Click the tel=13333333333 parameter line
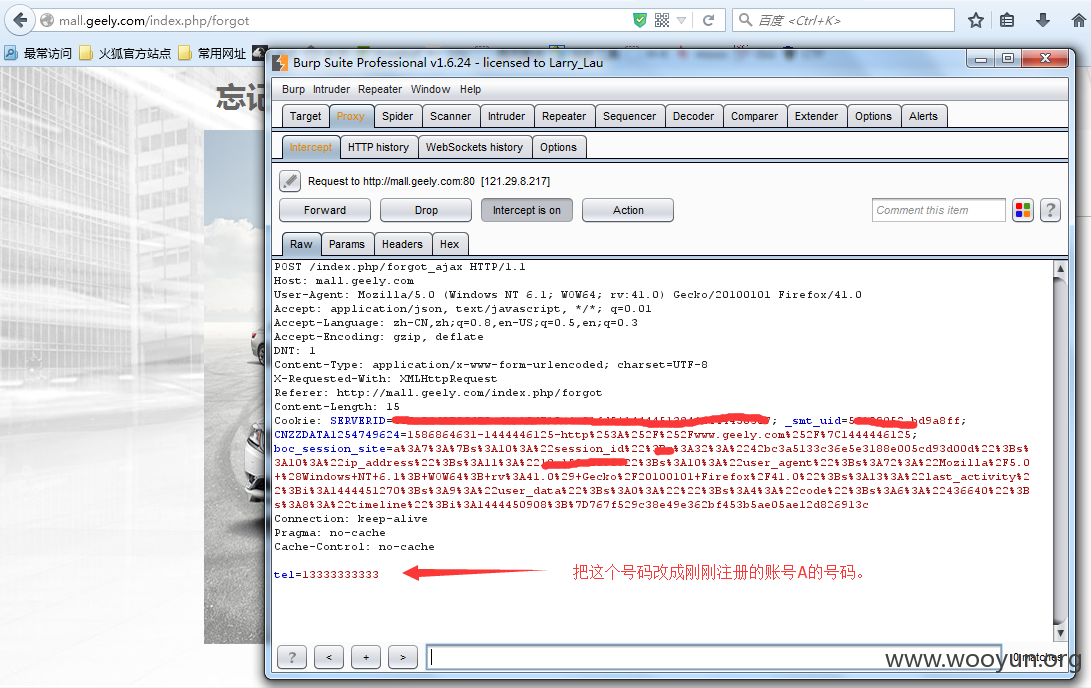Screen dimensions: 1091x688 tap(326, 575)
